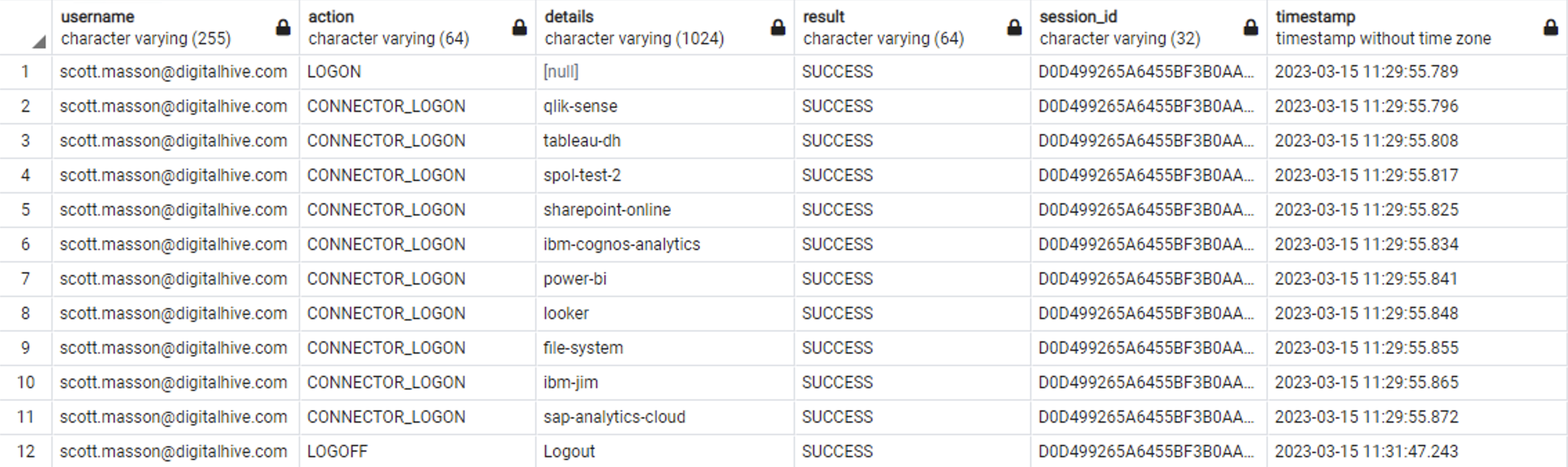Click the lock icon in details column header

778,28
